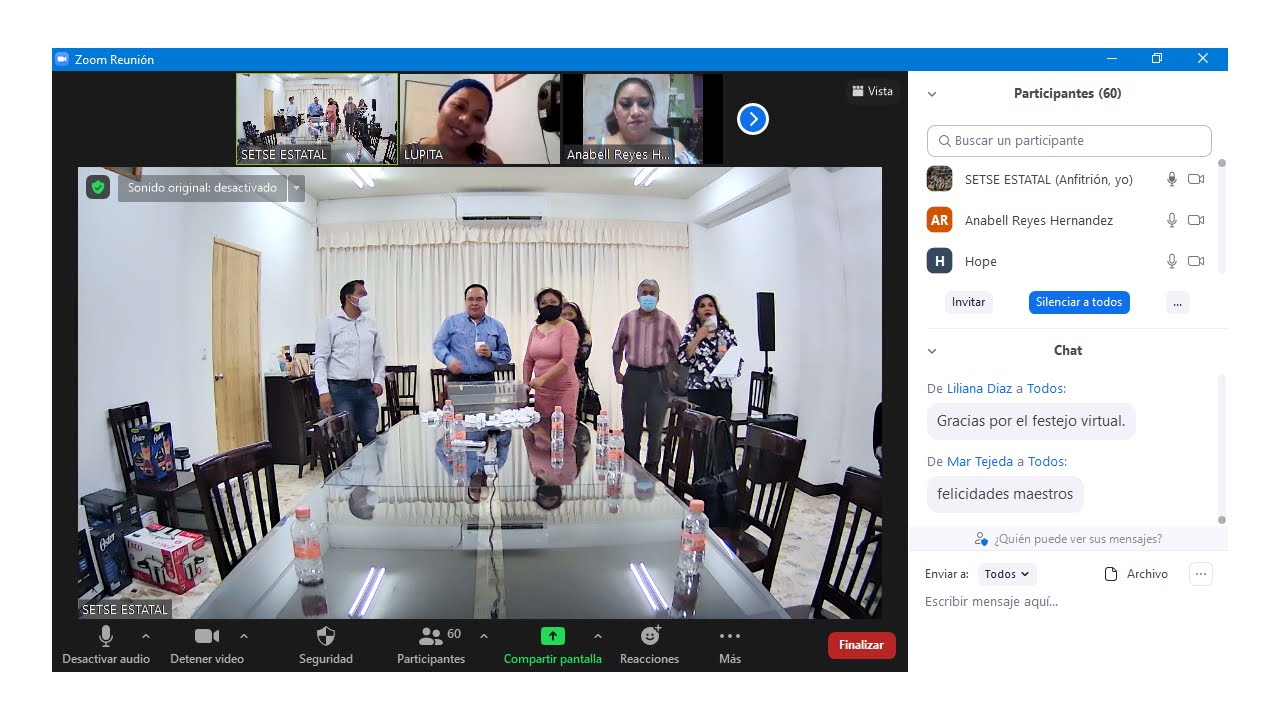Click sender name Mar Tejeda in chat
Screen dimensions: 1280x720
click(x=980, y=461)
